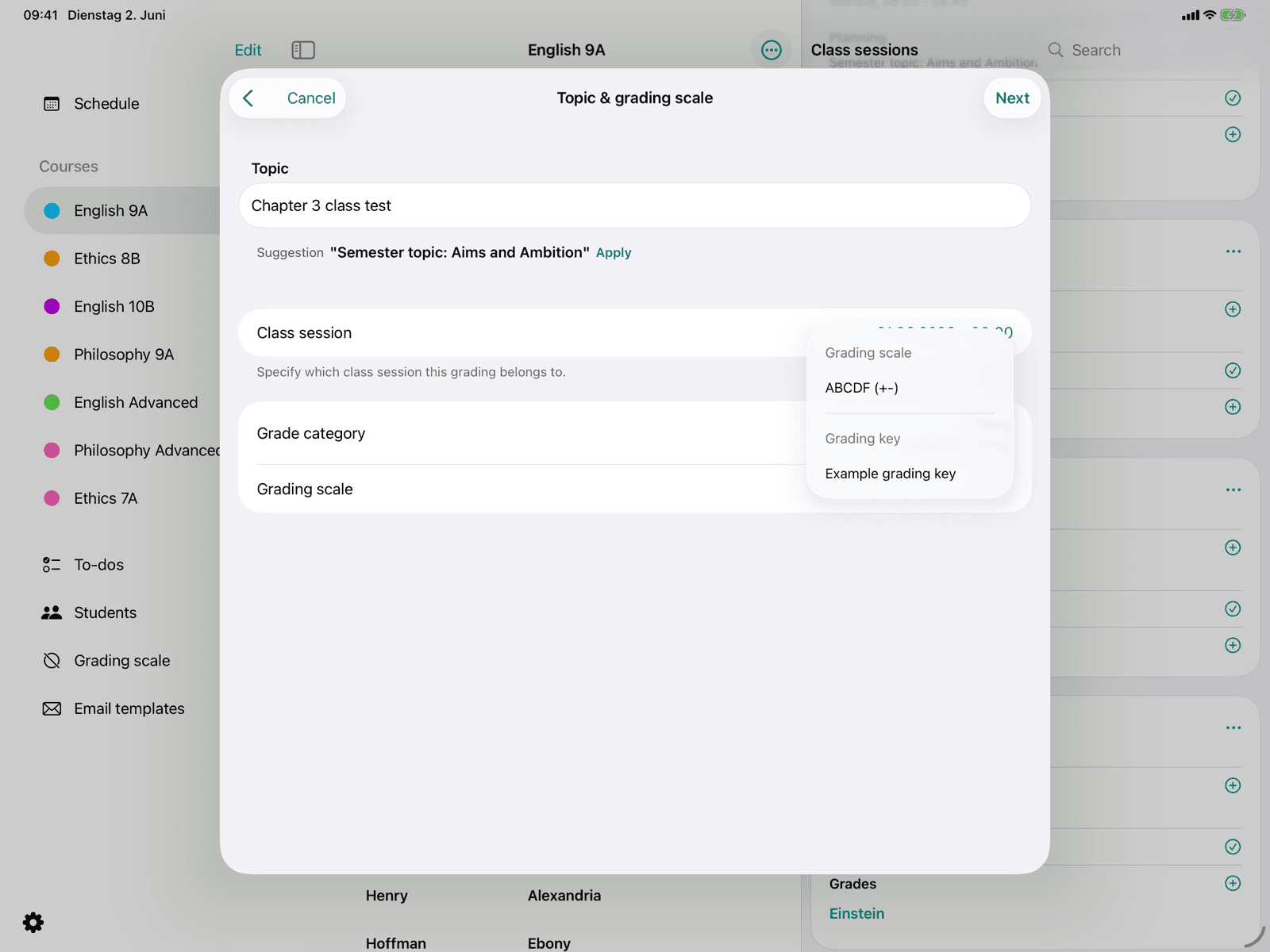Viewport: 1270px width, 952px height.
Task: Apply the suggested semester topic
Action: click(x=614, y=252)
